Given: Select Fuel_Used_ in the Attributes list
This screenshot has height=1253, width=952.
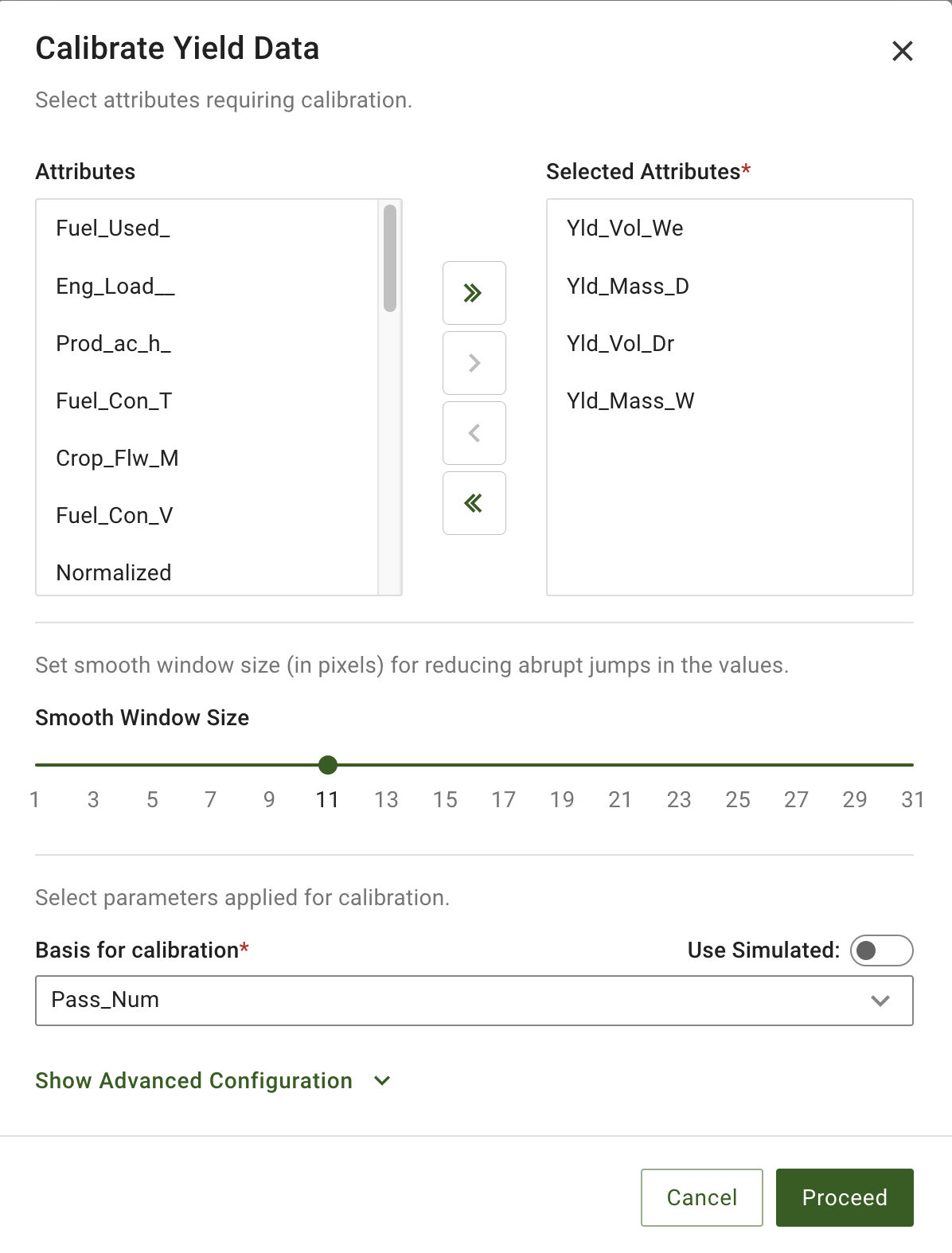Looking at the screenshot, I should point(113,228).
